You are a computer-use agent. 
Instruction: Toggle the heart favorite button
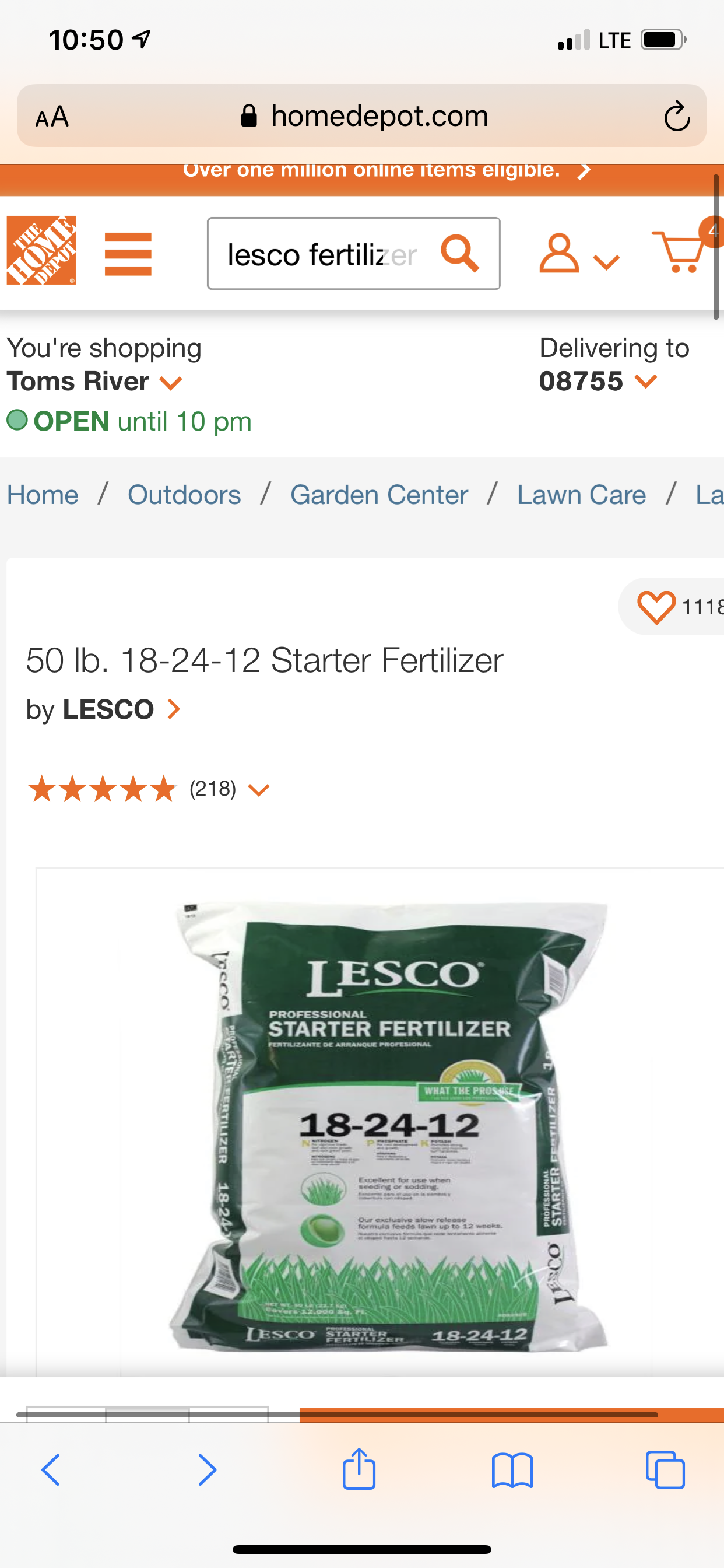point(656,607)
